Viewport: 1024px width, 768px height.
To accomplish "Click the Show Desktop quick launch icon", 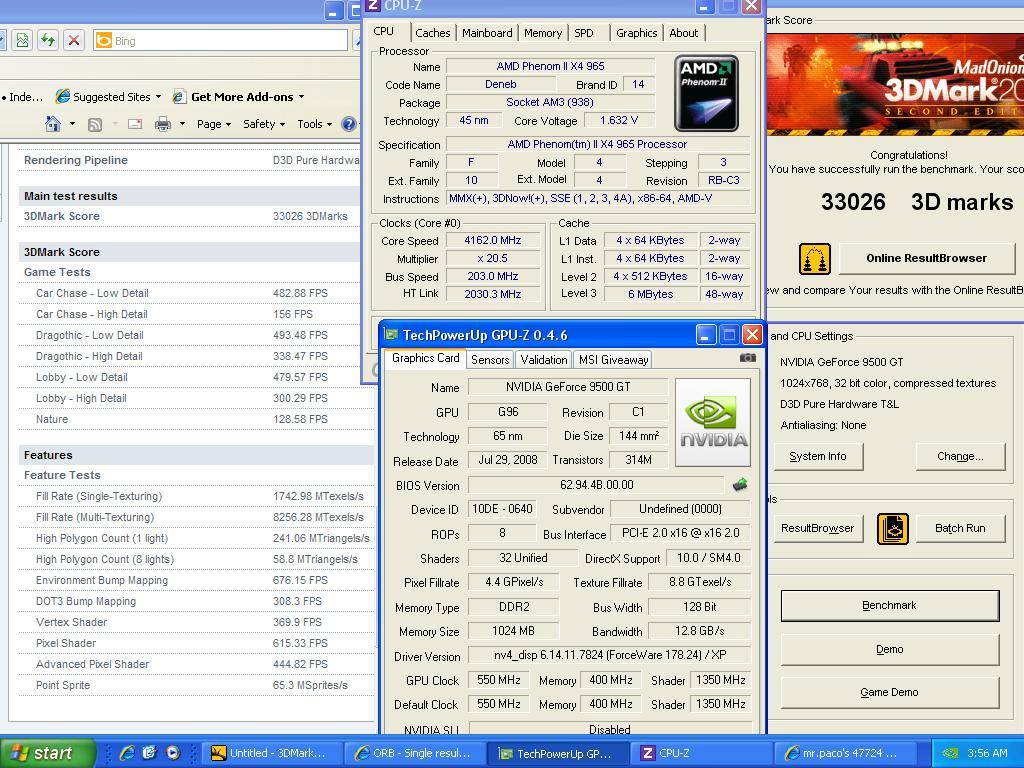I will coord(150,753).
